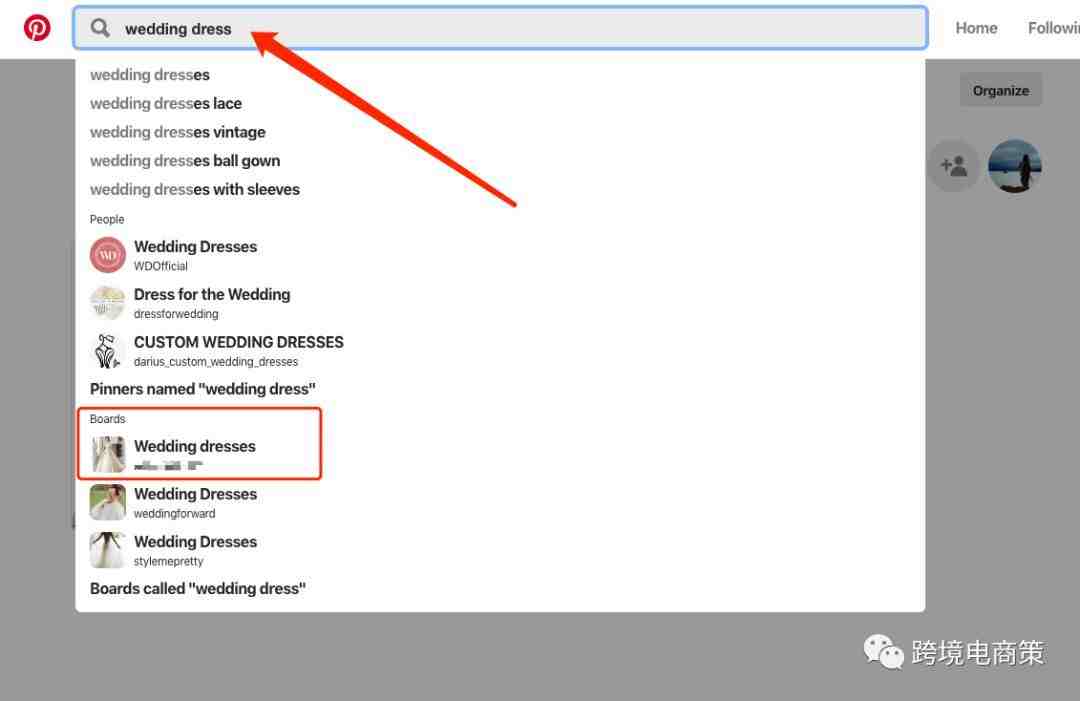This screenshot has width=1080, height=701.
Task: Choose suggestion "wedding dresses vintage"
Action: pyautogui.click(x=178, y=132)
